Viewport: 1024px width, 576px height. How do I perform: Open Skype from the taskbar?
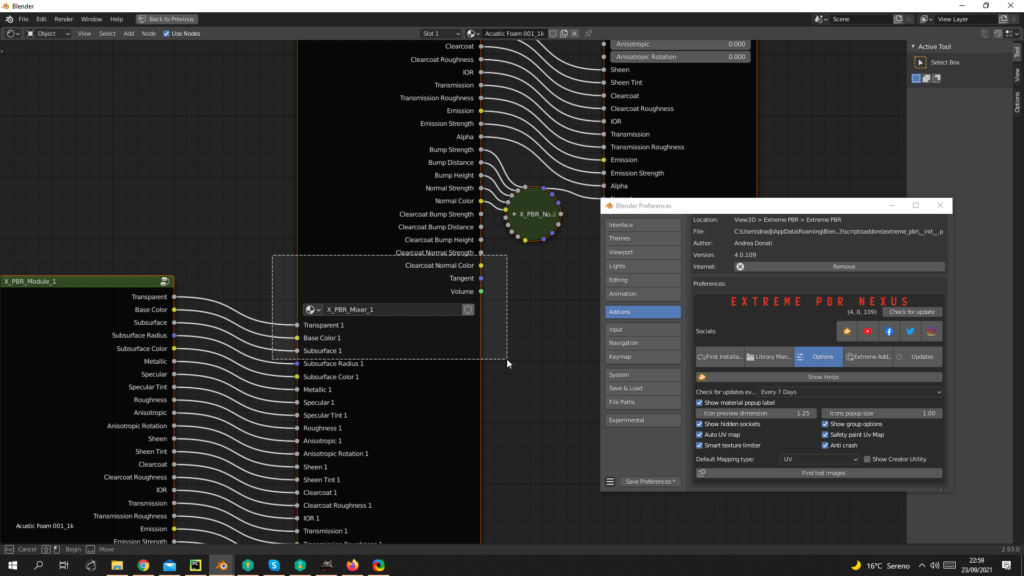point(274,566)
